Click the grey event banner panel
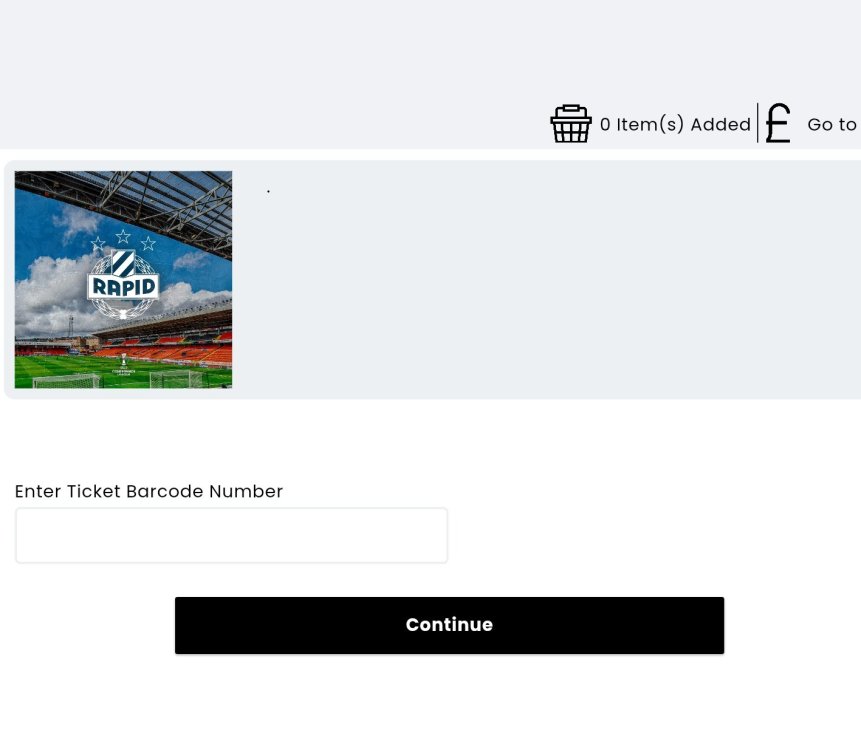 [550, 290]
